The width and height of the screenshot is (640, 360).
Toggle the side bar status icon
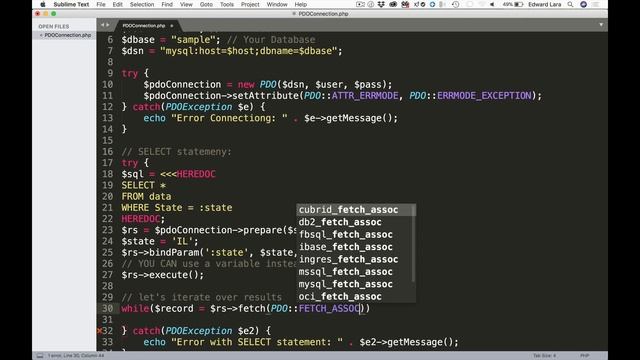[x=40, y=356]
